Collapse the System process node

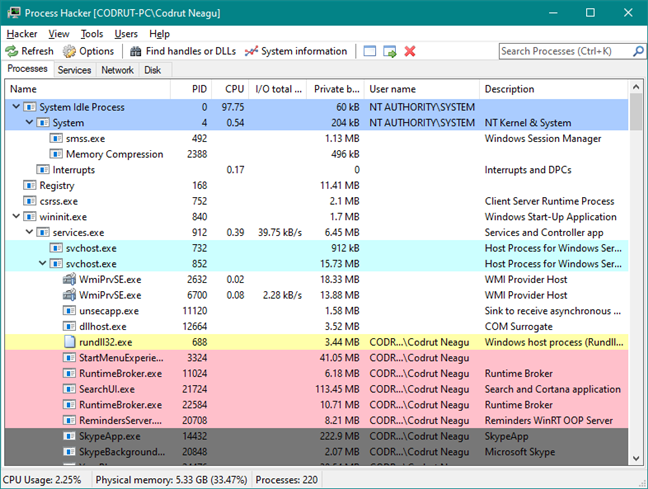(29, 122)
